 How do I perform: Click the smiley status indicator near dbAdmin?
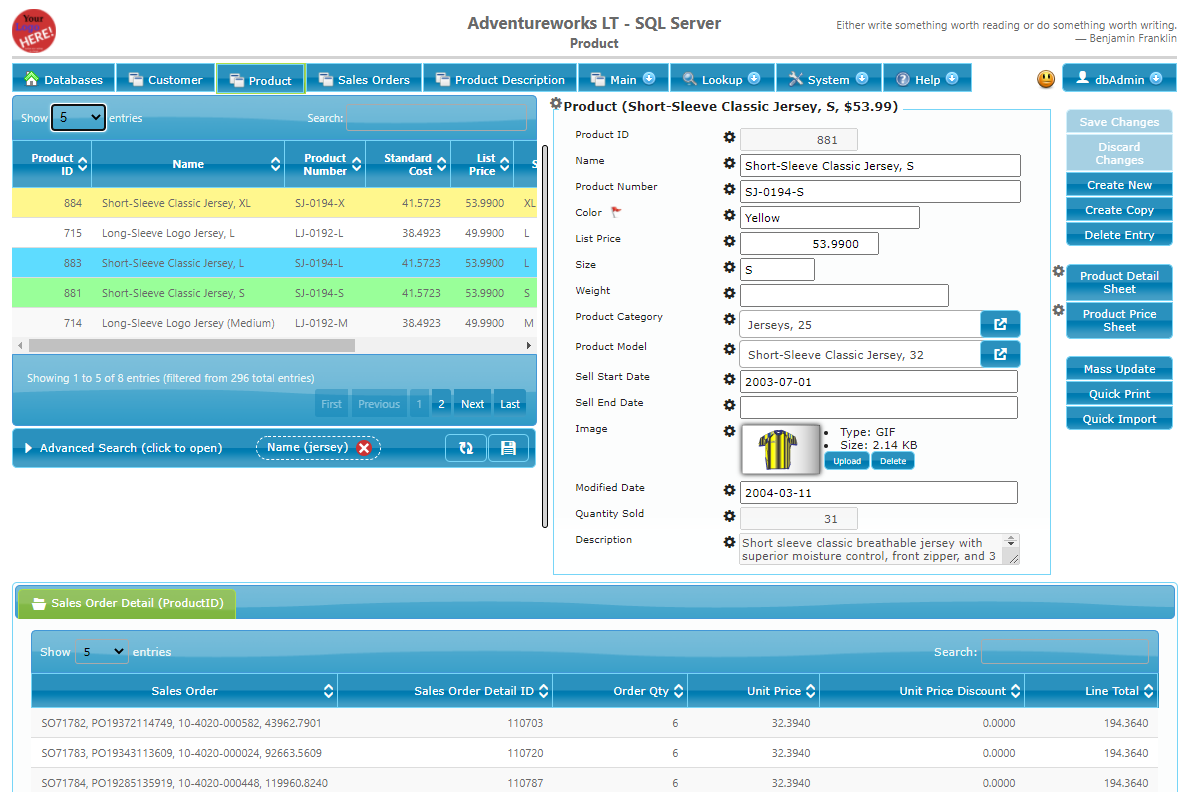point(1046,78)
